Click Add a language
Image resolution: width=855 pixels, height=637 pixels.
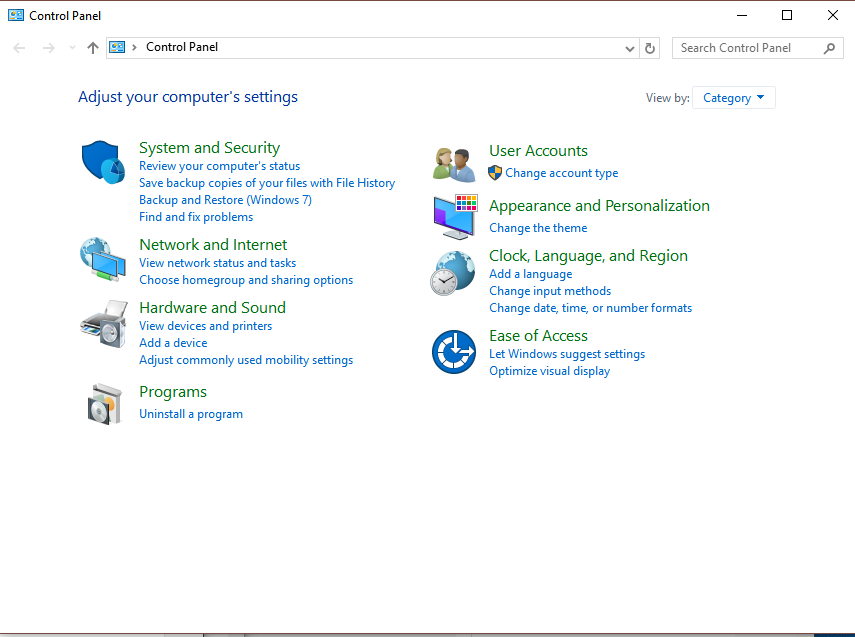coord(531,274)
